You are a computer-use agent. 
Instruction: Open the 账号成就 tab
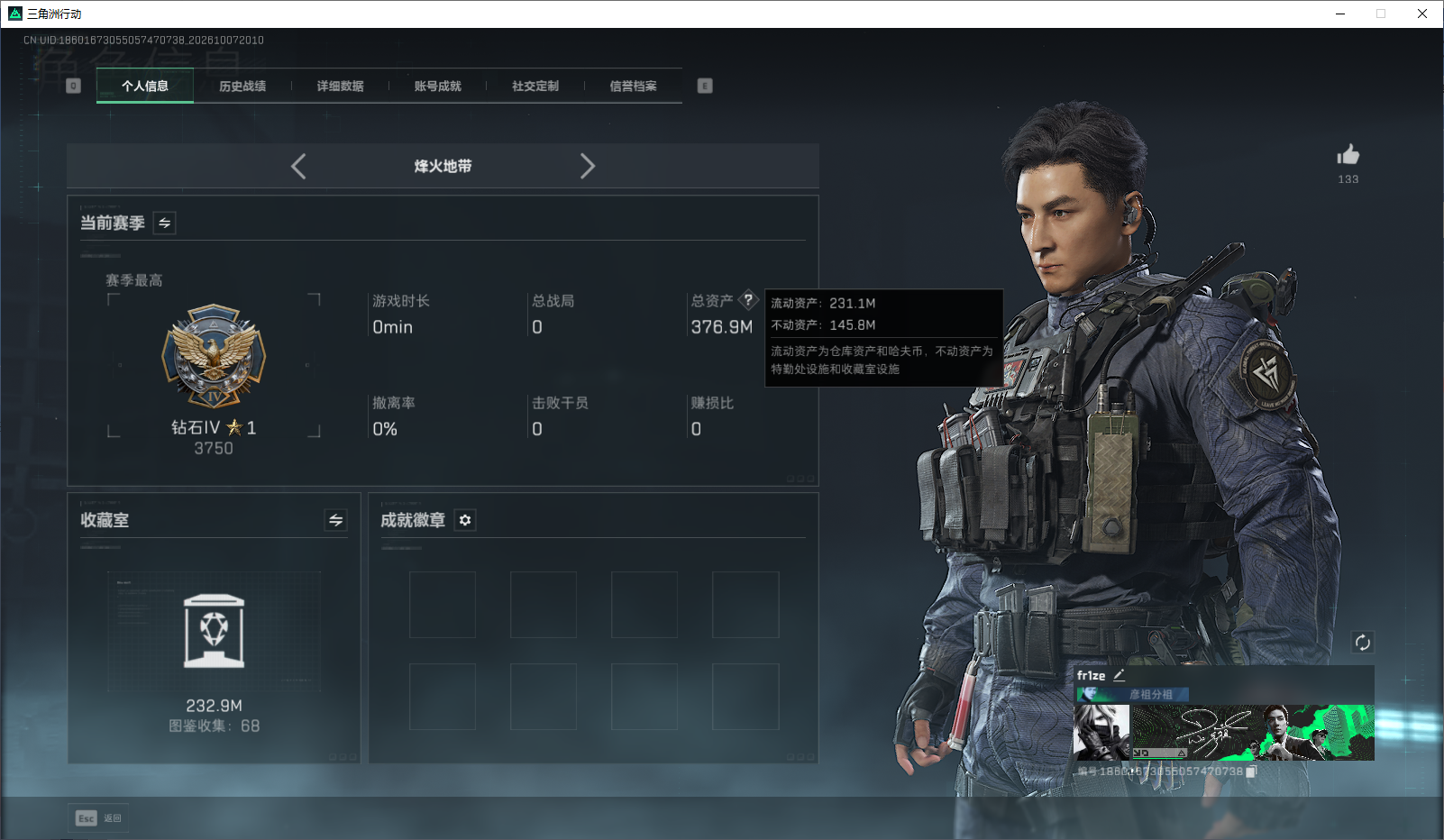[437, 86]
